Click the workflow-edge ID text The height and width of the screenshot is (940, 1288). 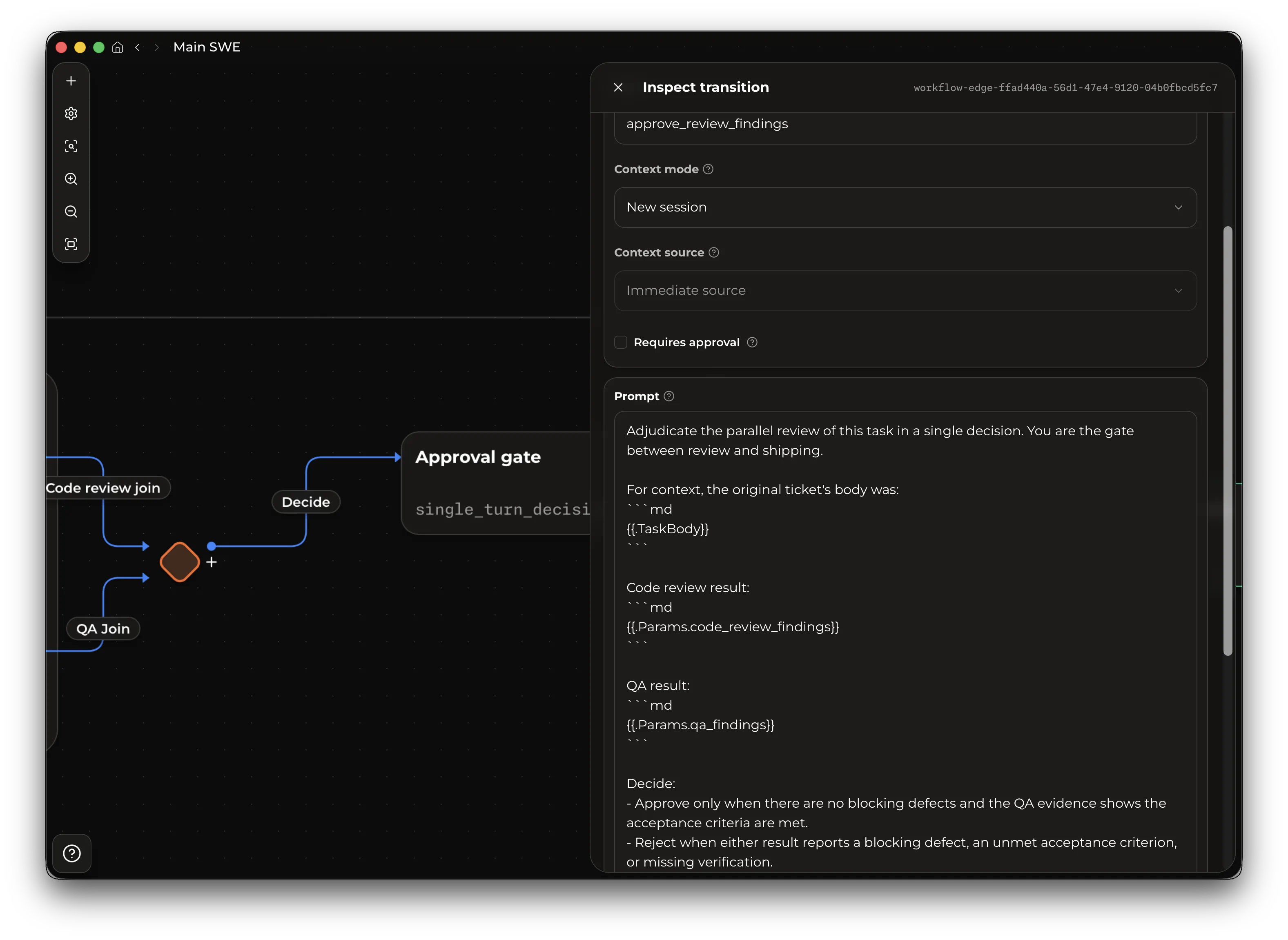tap(1065, 88)
